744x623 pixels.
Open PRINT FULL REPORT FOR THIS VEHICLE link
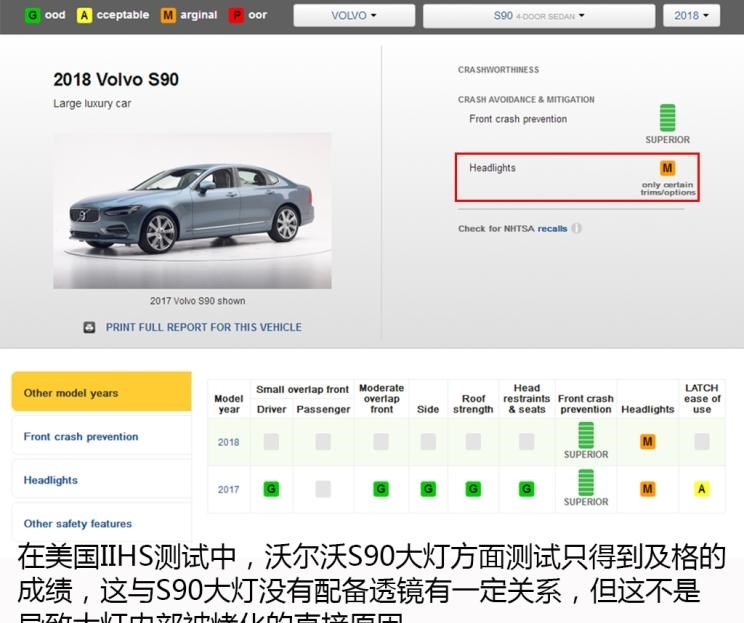[204, 327]
